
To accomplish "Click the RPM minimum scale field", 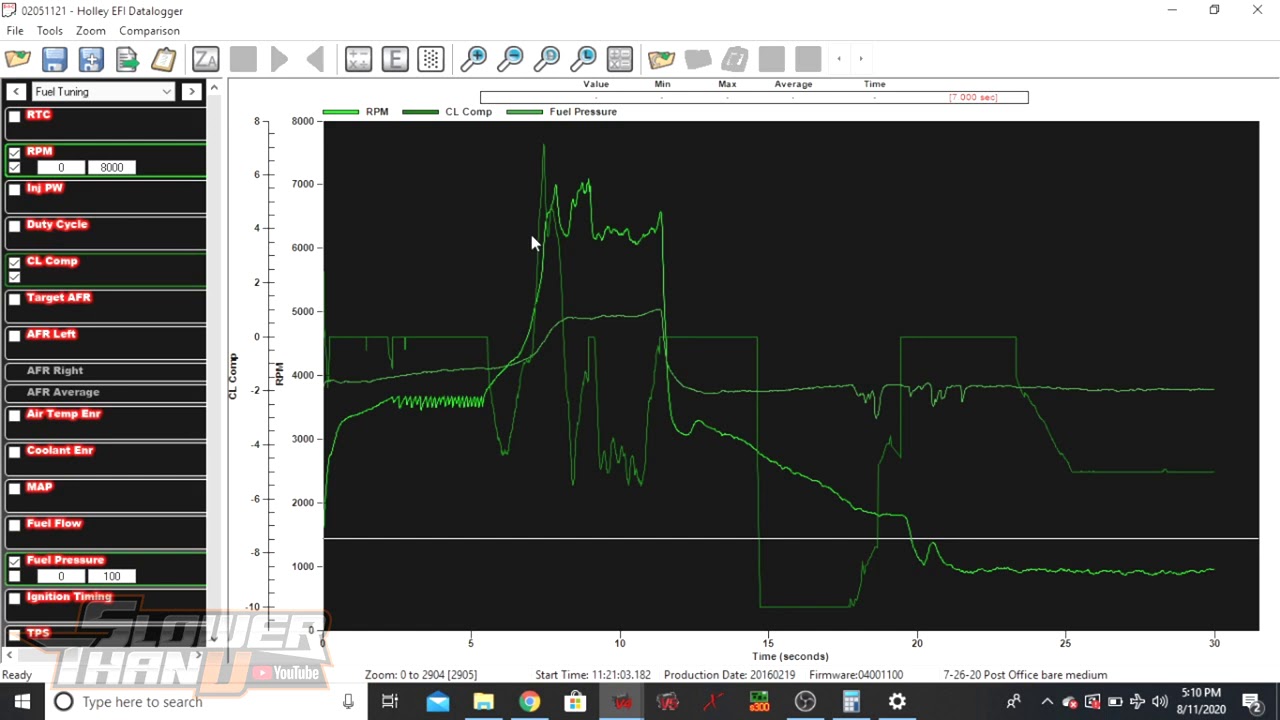I will [x=61, y=167].
